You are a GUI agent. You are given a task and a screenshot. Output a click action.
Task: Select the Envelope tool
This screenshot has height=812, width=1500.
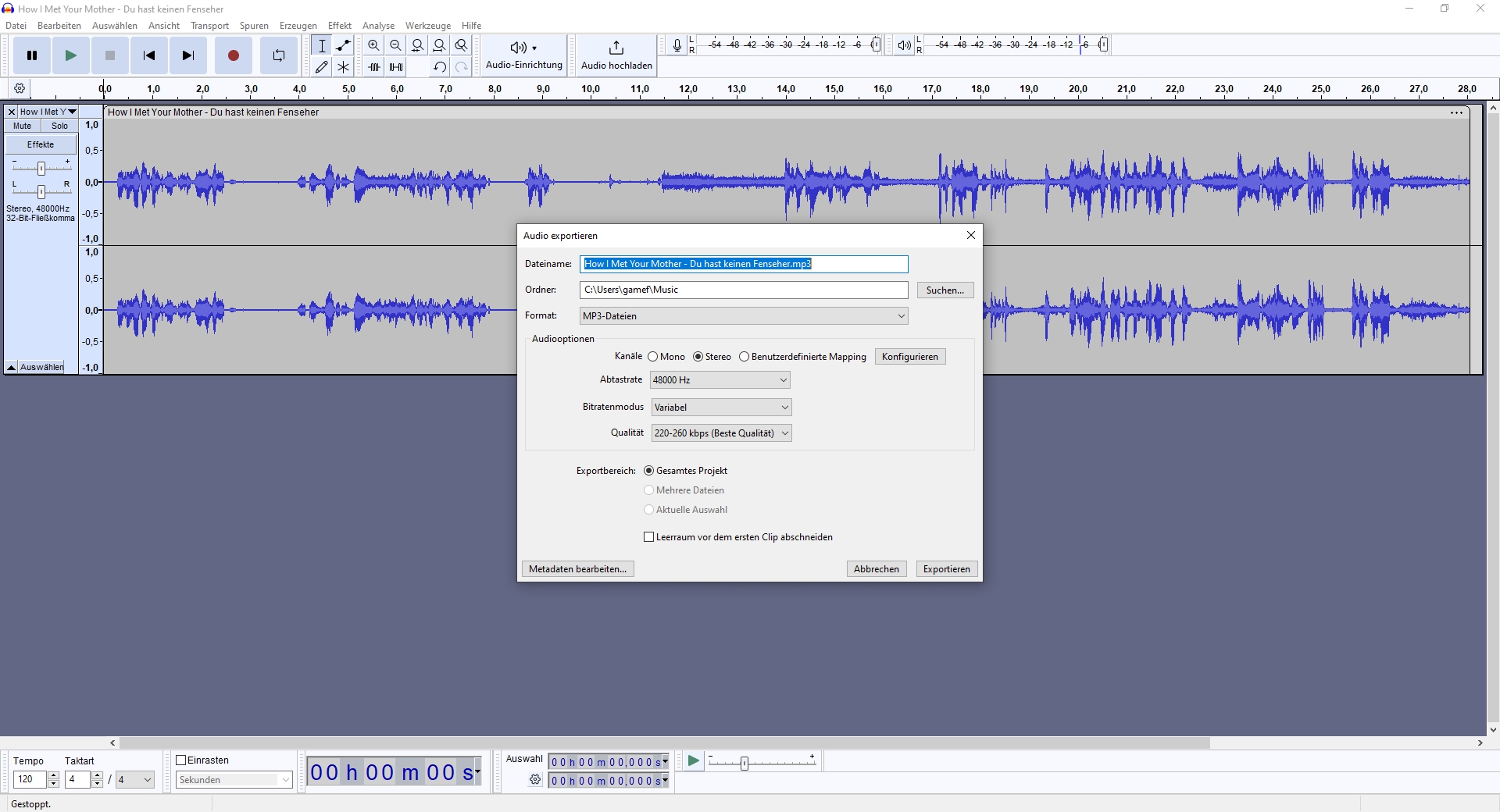343,45
